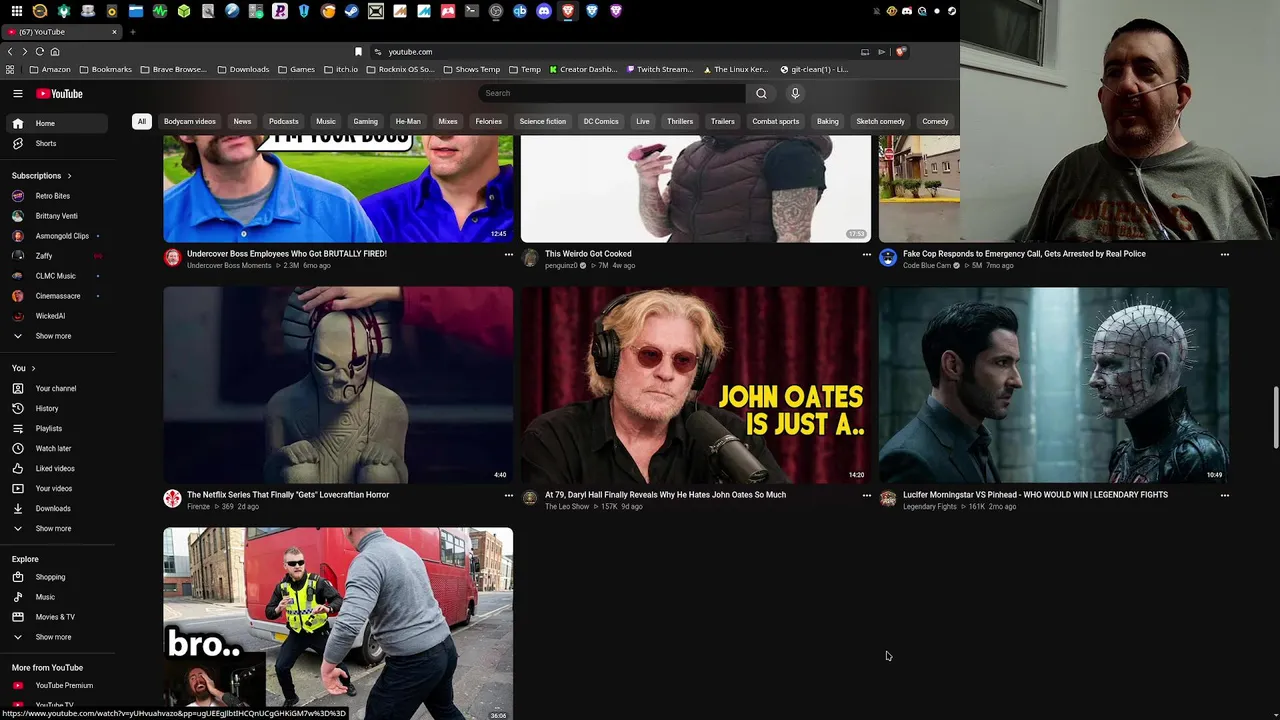The height and width of the screenshot is (720, 1280).
Task: Open the Netflix Lovecraftian Horror thumbnail
Action: [338, 385]
